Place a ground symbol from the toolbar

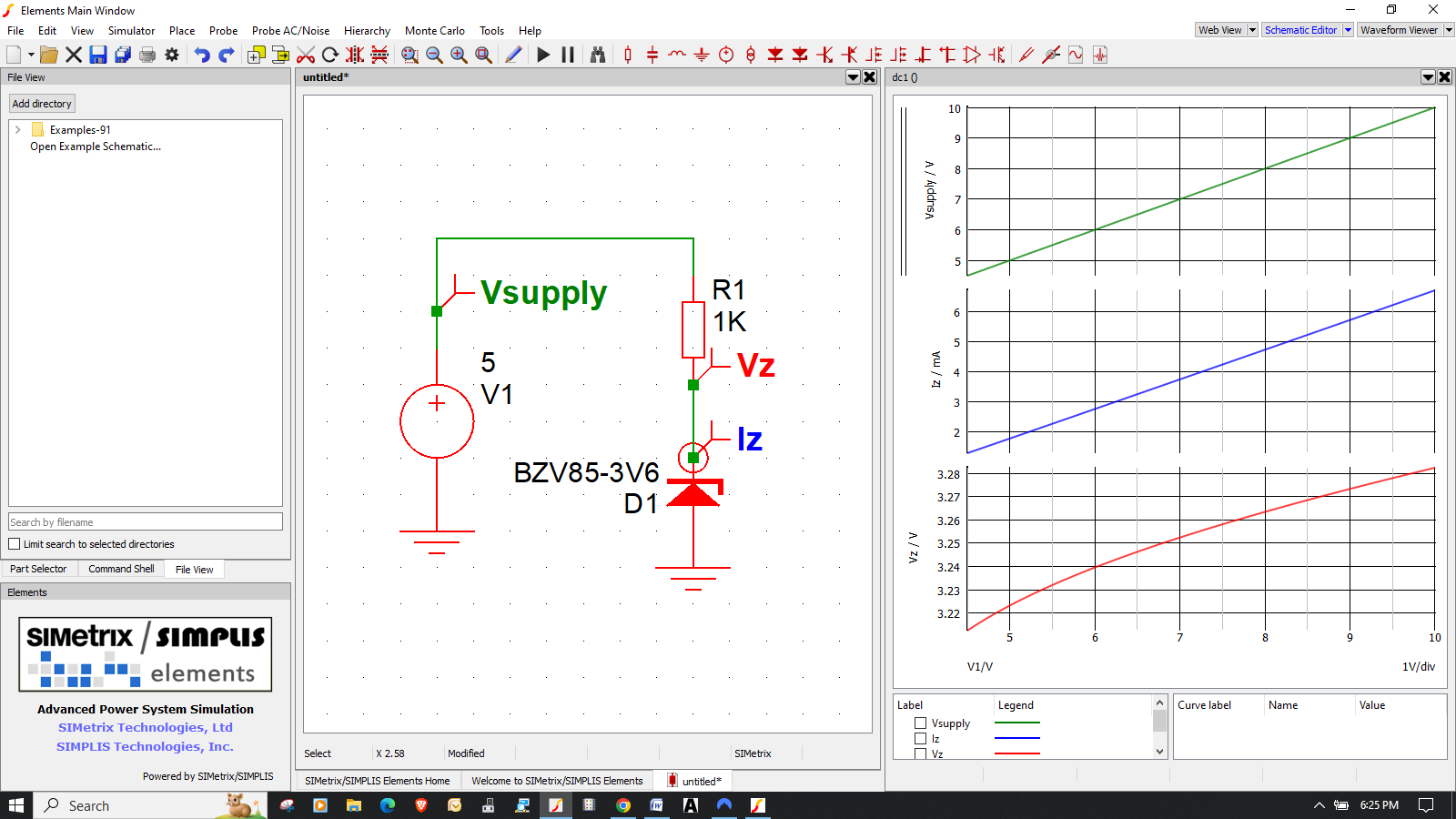tap(702, 55)
